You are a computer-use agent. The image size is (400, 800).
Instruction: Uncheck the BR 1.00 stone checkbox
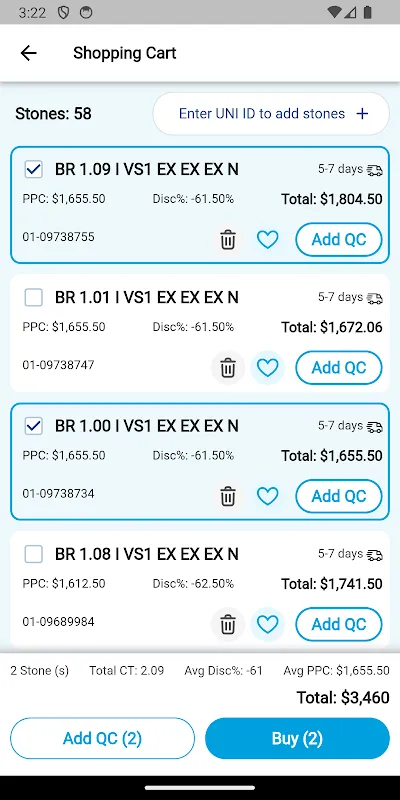tap(34, 426)
